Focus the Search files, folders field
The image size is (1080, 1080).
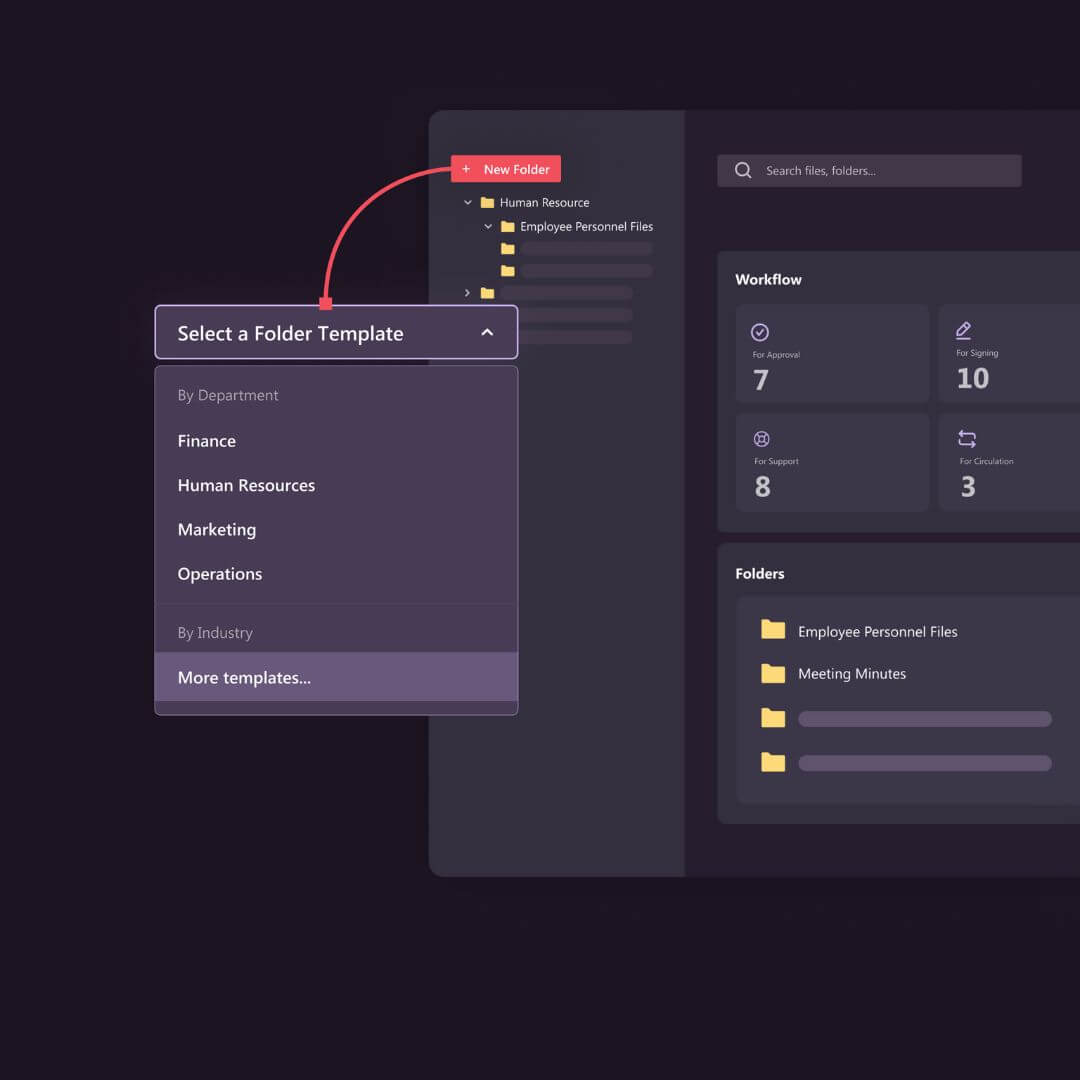(x=880, y=171)
